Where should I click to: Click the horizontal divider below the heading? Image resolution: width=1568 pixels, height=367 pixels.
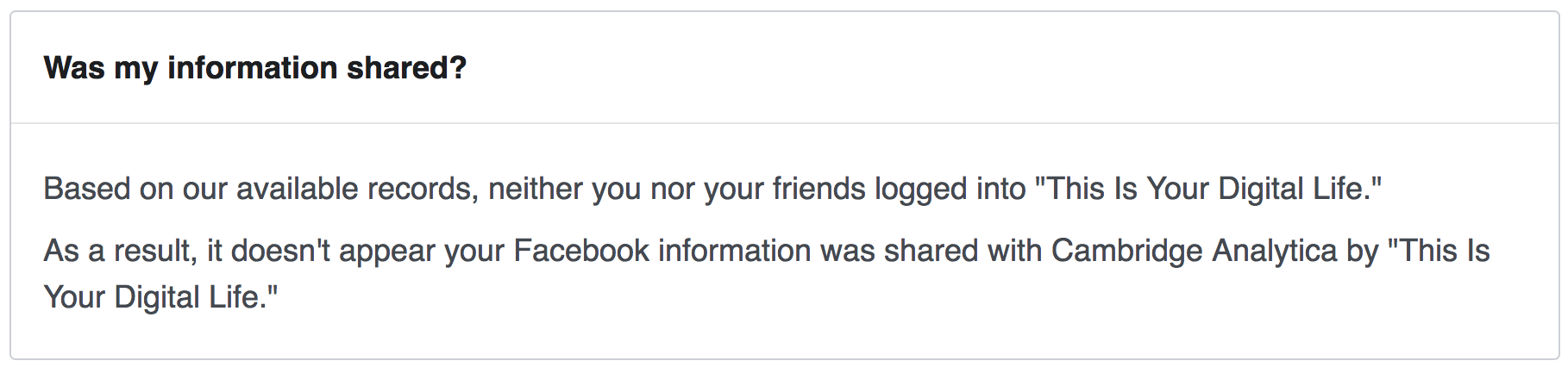tap(784, 123)
